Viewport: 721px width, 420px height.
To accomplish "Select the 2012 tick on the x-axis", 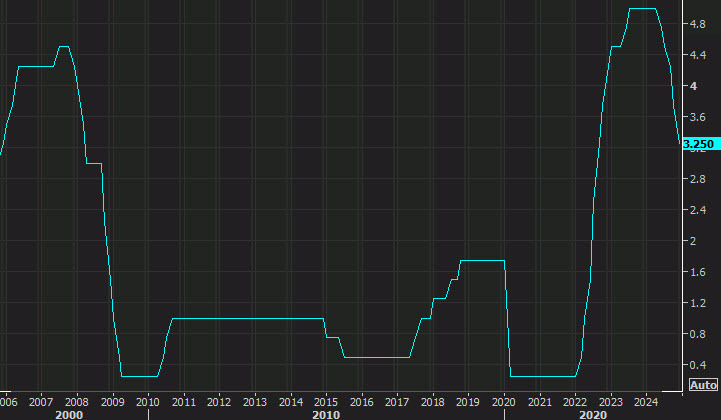I will [x=219, y=401].
